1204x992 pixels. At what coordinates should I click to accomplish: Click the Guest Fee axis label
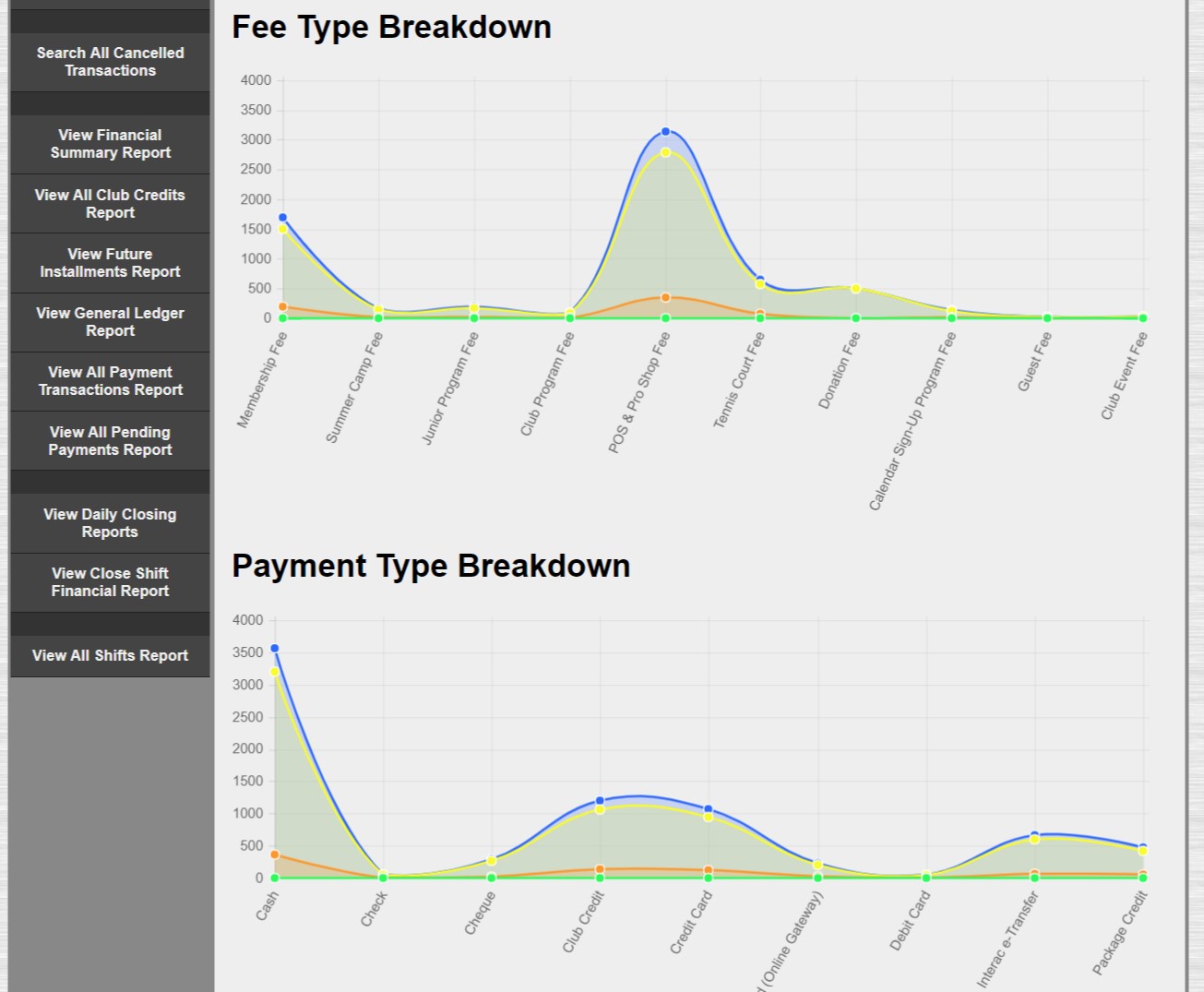pos(1034,362)
